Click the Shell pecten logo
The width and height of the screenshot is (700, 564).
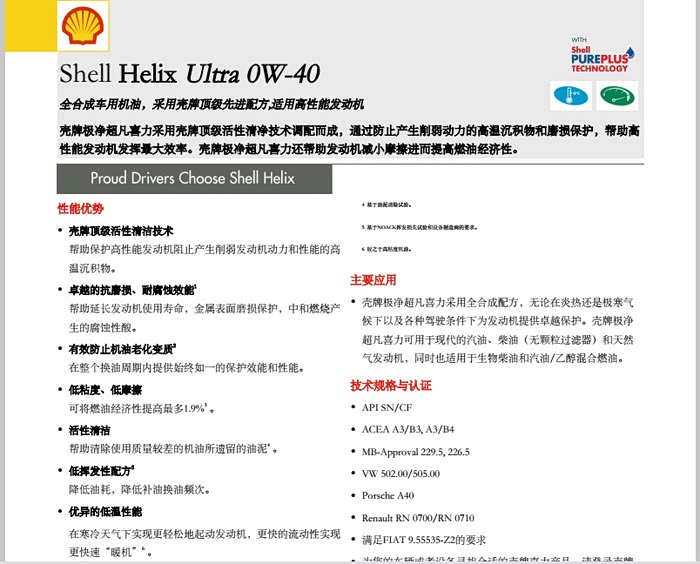pos(83,25)
